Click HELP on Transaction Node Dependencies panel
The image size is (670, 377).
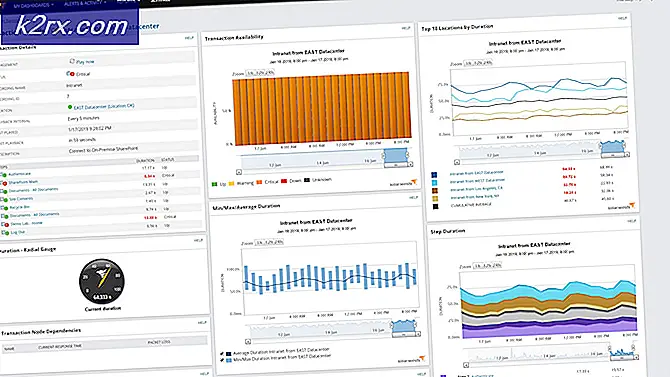click(x=202, y=323)
